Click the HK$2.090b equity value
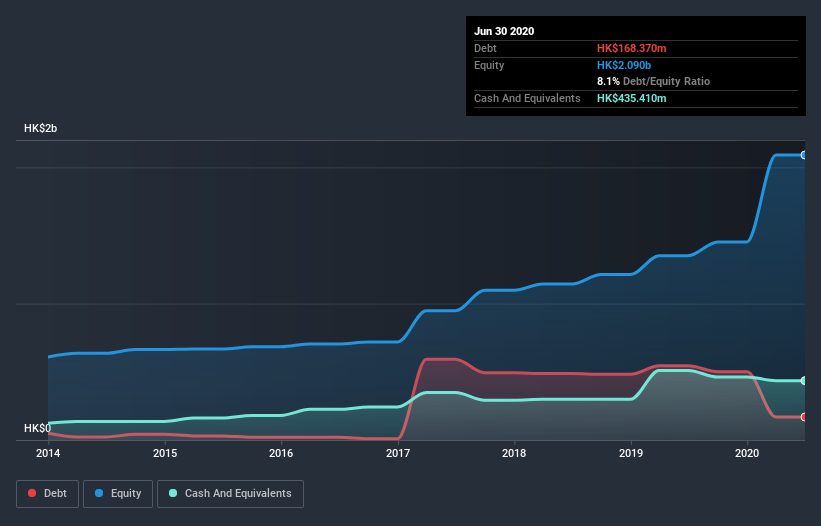This screenshot has width=821, height=526. tap(624, 65)
